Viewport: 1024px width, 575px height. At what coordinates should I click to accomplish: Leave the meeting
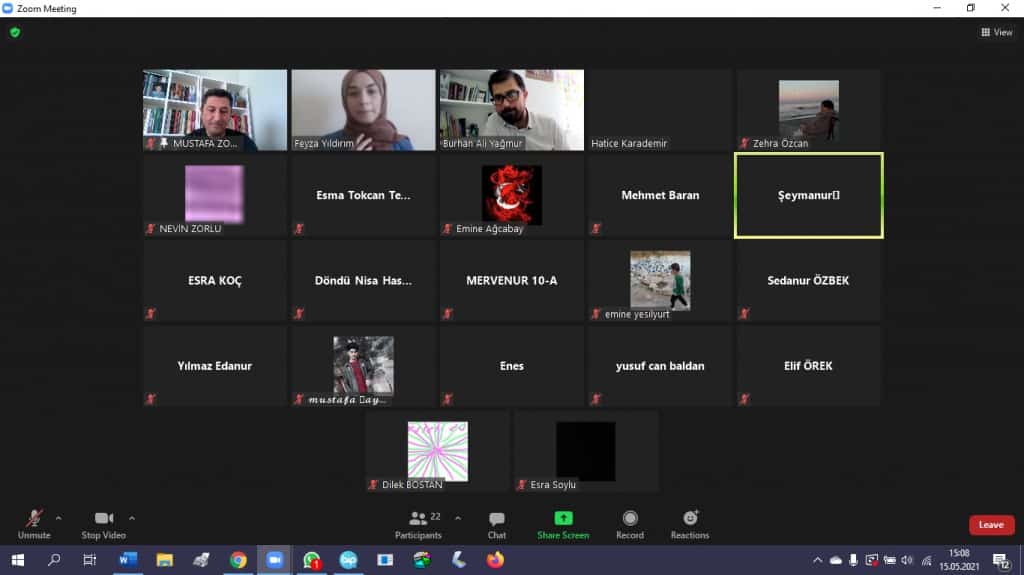click(991, 525)
